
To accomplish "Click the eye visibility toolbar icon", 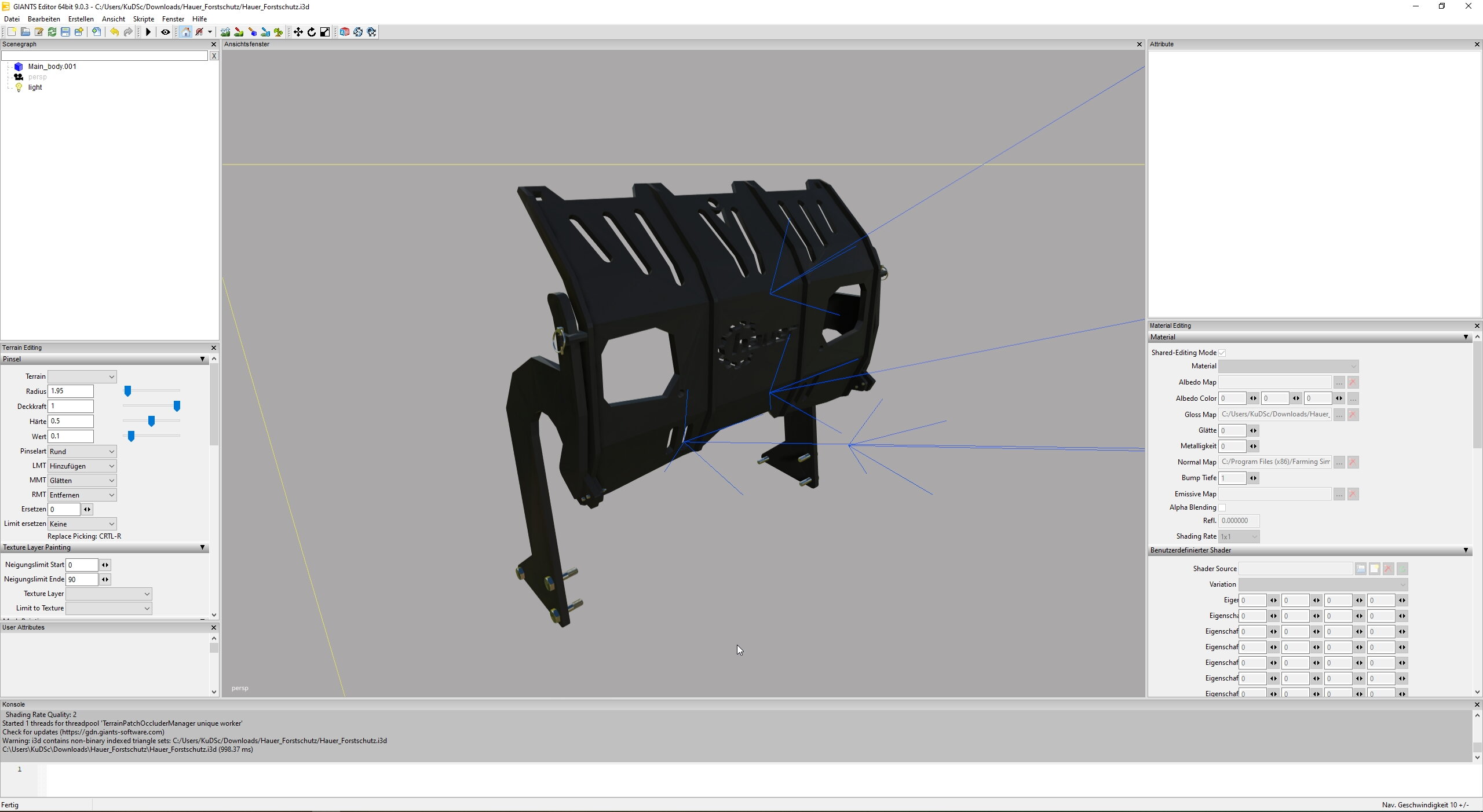I will pos(165,32).
